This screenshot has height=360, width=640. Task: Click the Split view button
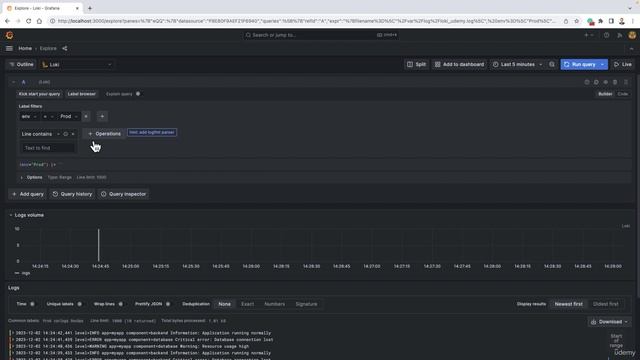tap(416, 64)
